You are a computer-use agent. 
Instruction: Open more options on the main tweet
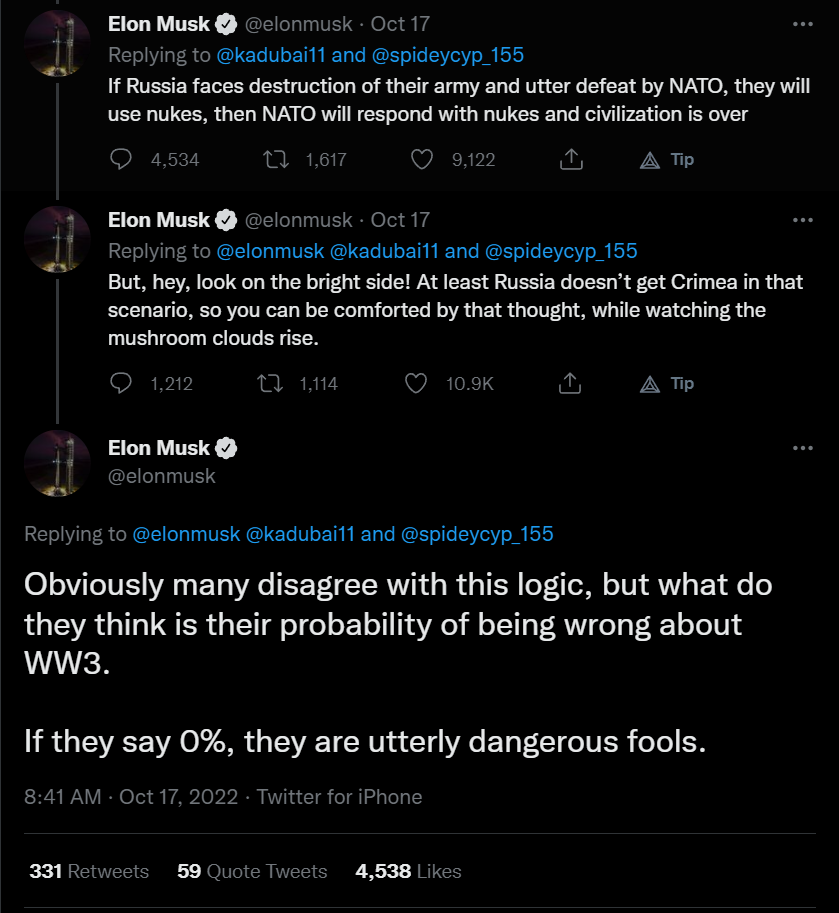(802, 449)
